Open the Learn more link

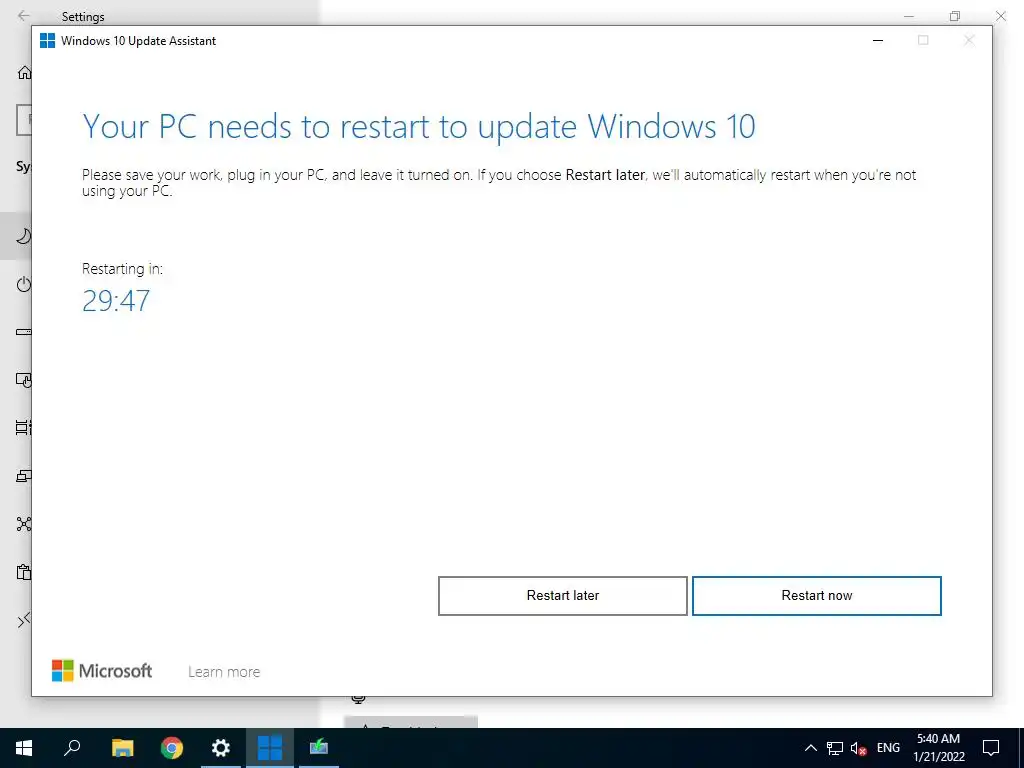[224, 671]
